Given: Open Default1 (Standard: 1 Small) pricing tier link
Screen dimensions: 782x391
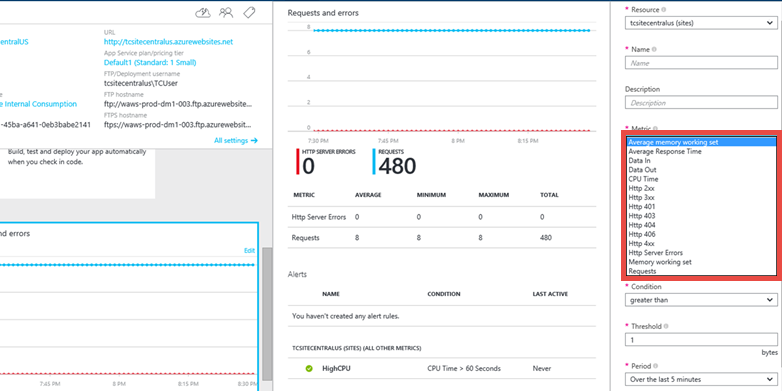Looking at the screenshot, I should coord(150,62).
